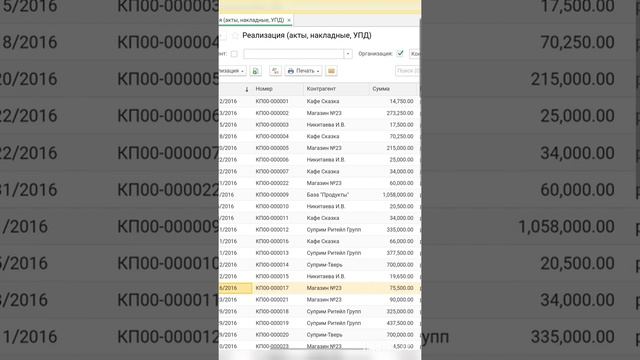
Task: Click the Организация value field
Action: click(414, 54)
